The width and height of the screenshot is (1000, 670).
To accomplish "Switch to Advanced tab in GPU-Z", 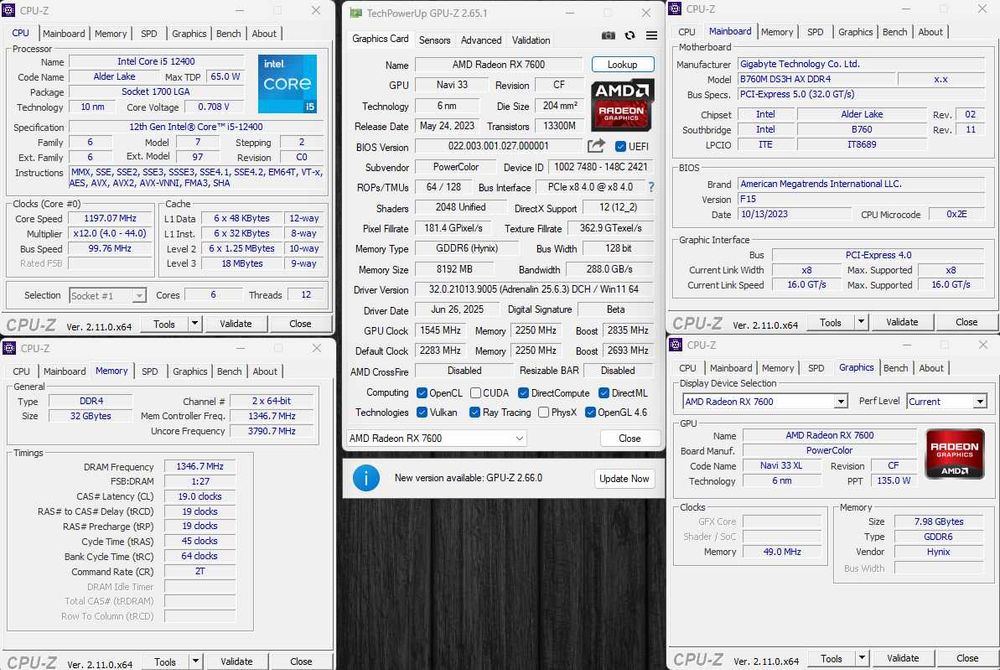I will pyautogui.click(x=481, y=40).
